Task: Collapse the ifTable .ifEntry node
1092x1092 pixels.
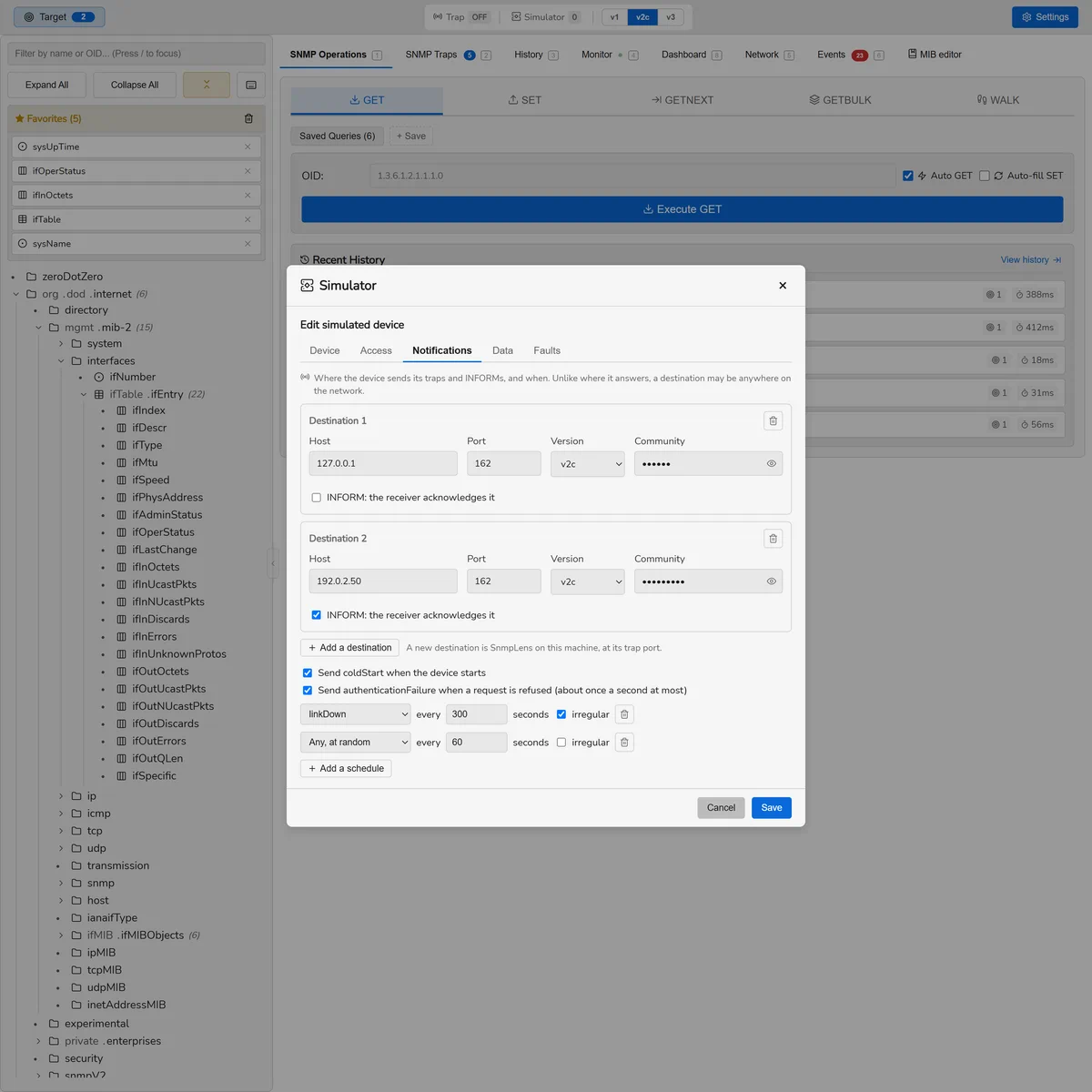Action: tap(84, 395)
